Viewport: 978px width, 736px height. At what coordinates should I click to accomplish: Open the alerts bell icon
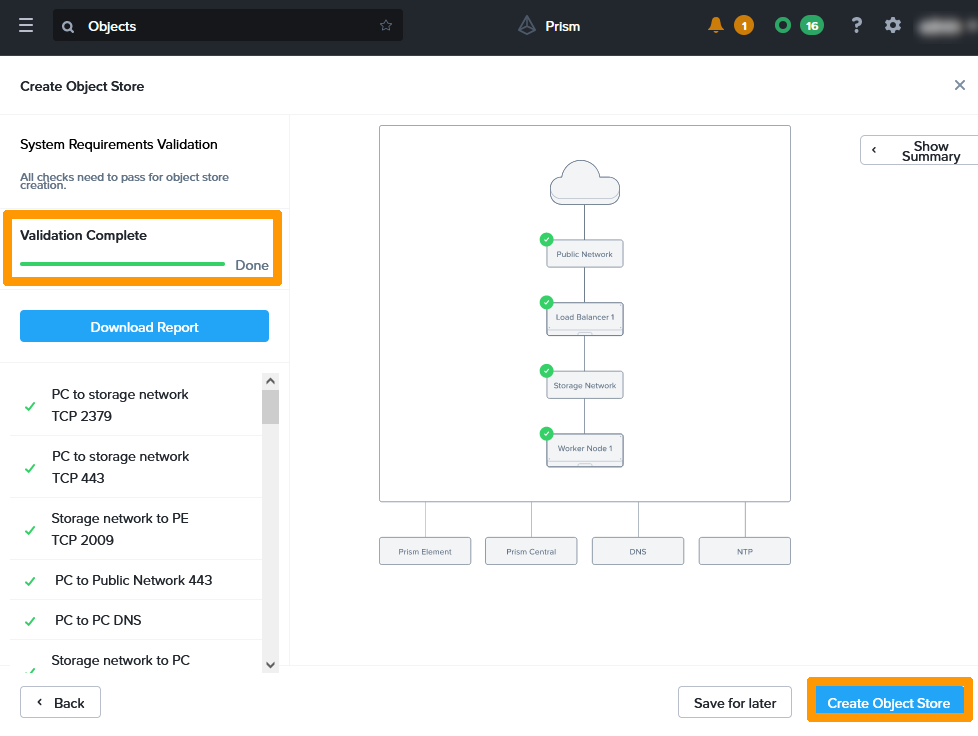tap(715, 25)
